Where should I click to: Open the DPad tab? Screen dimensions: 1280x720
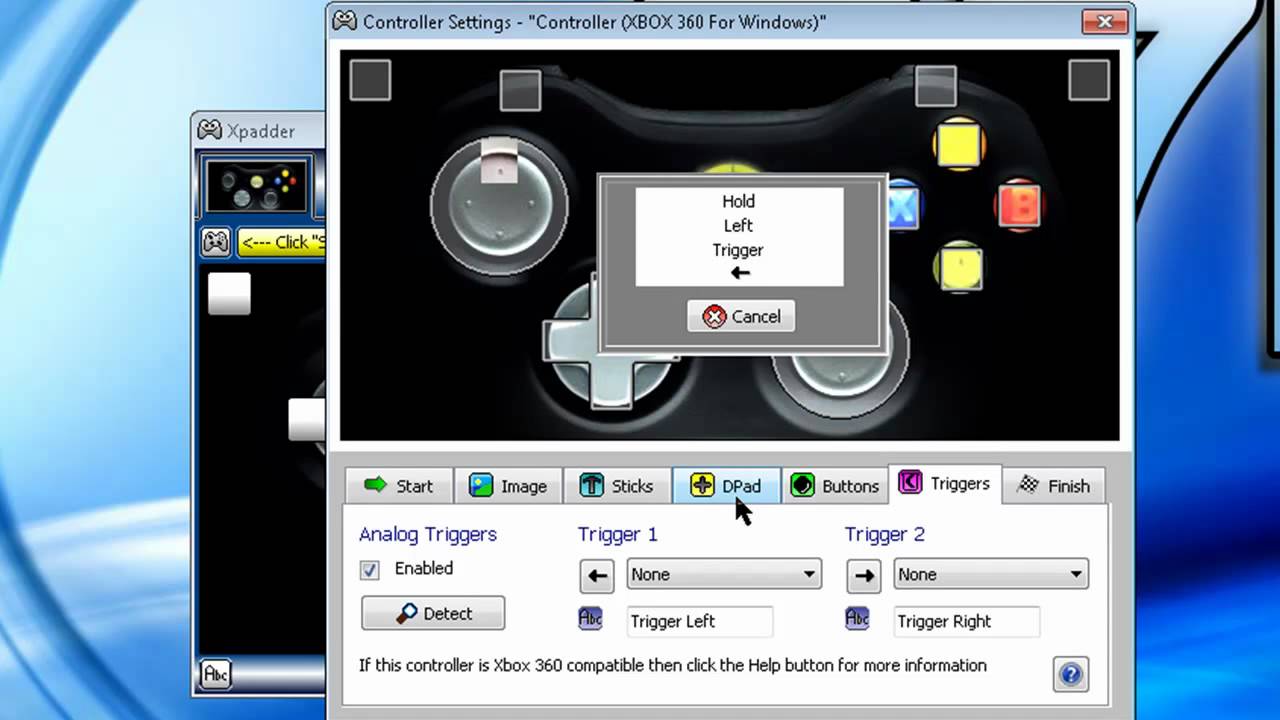tap(726, 486)
